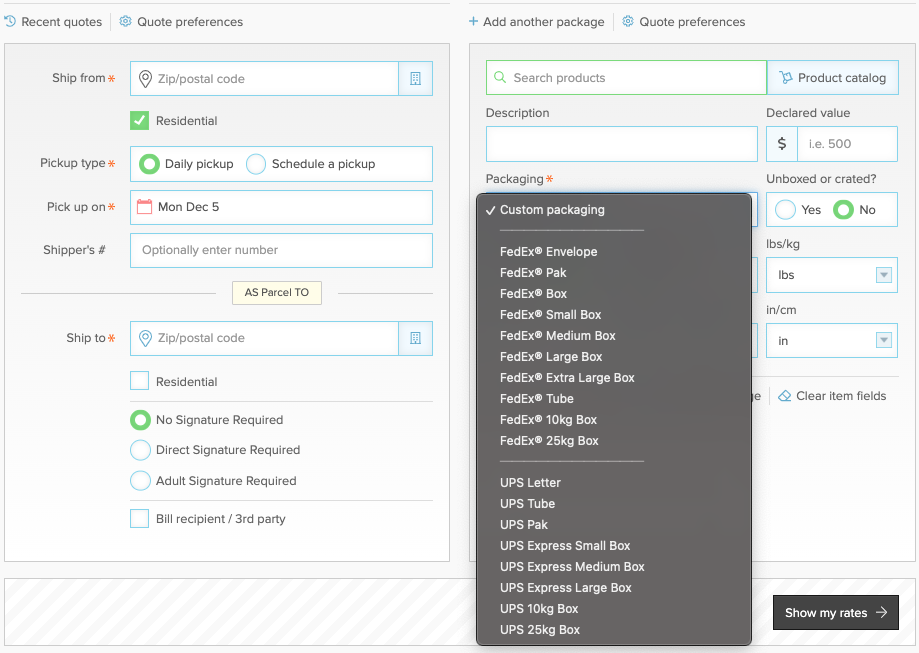Click the calendar icon in Pick up on
Image resolution: width=919 pixels, height=653 pixels.
pos(145,207)
